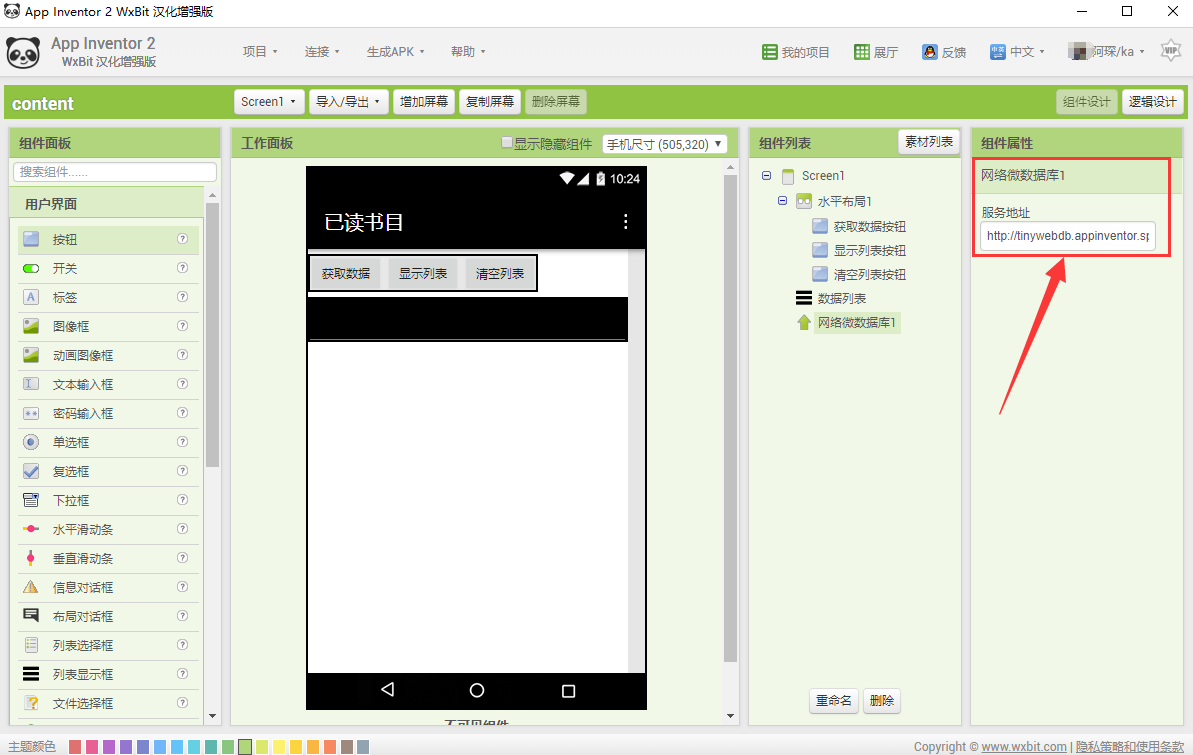Choose the 标签 label component icon

[30, 298]
